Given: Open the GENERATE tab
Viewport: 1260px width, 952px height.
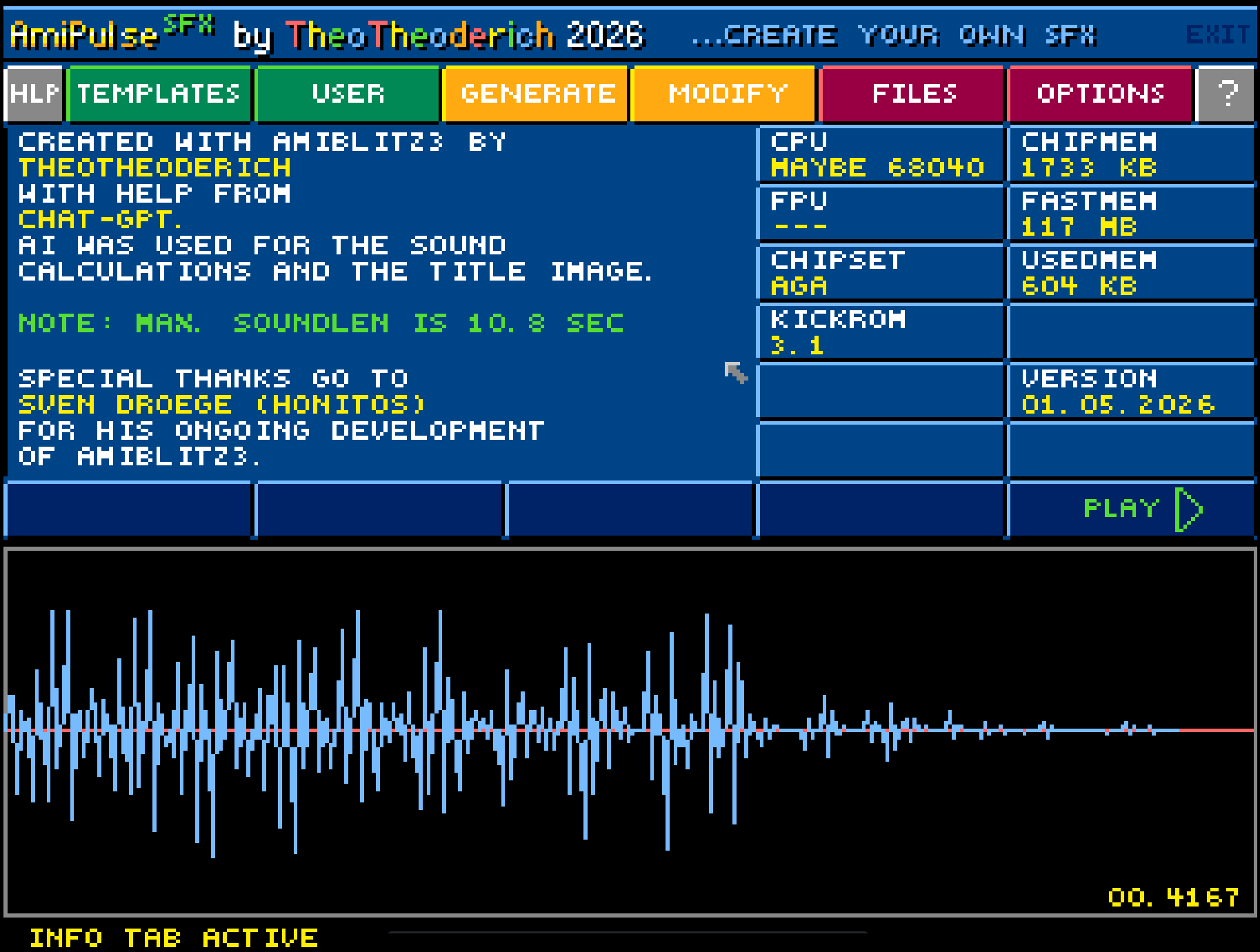Looking at the screenshot, I should click(x=537, y=94).
